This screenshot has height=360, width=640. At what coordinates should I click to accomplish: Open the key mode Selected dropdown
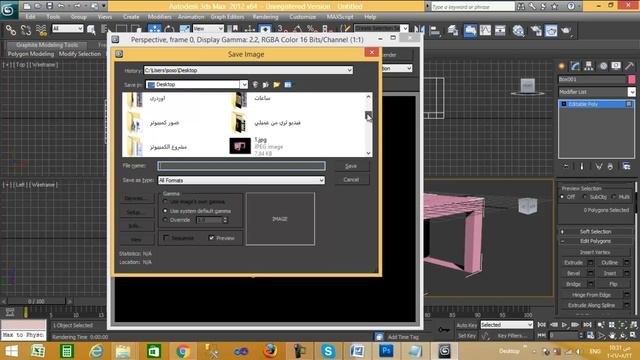coord(506,325)
